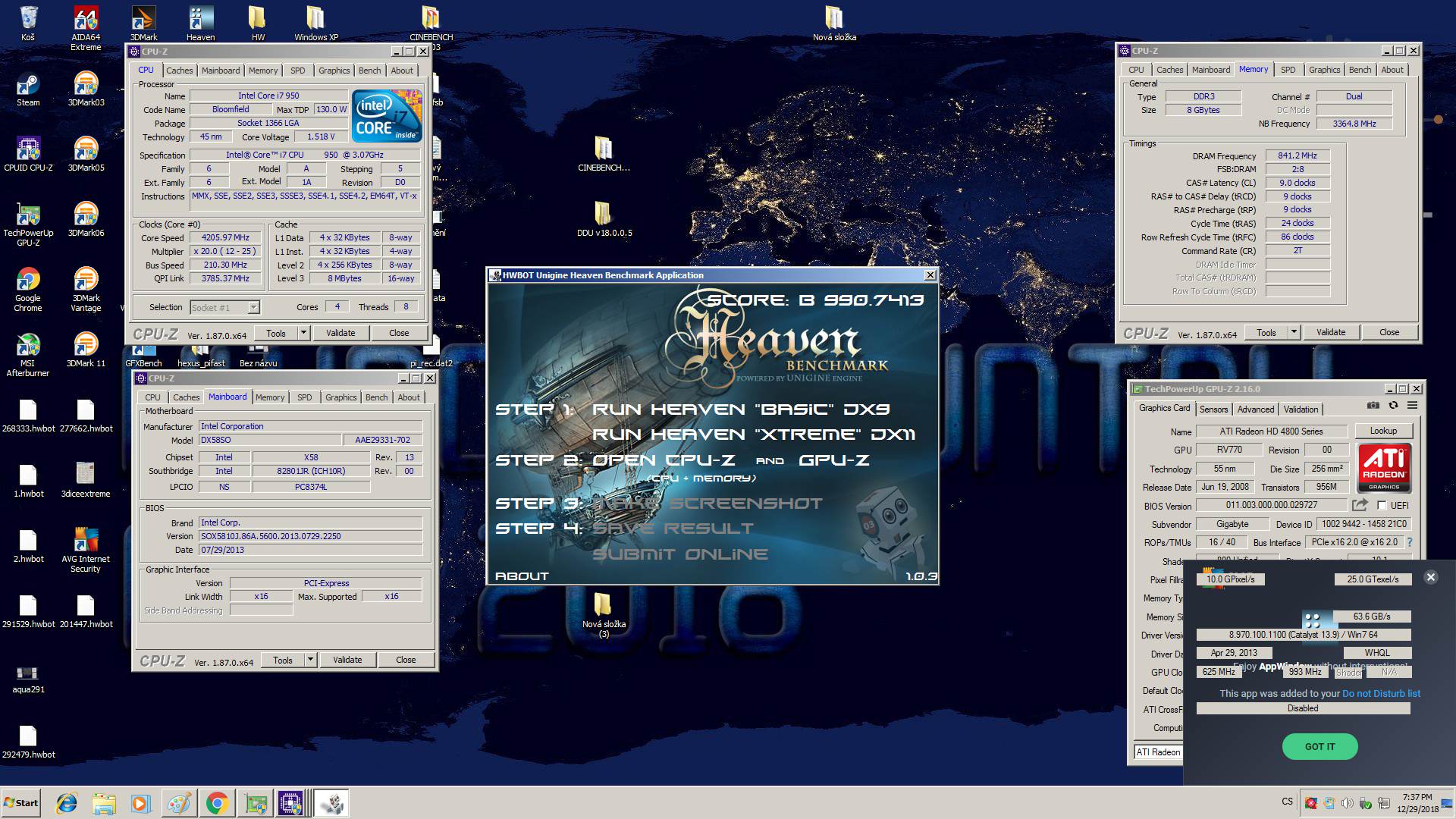Click Run Heaven Basic DX9 step
The width and height of the screenshot is (1456, 819).
pyautogui.click(x=741, y=409)
